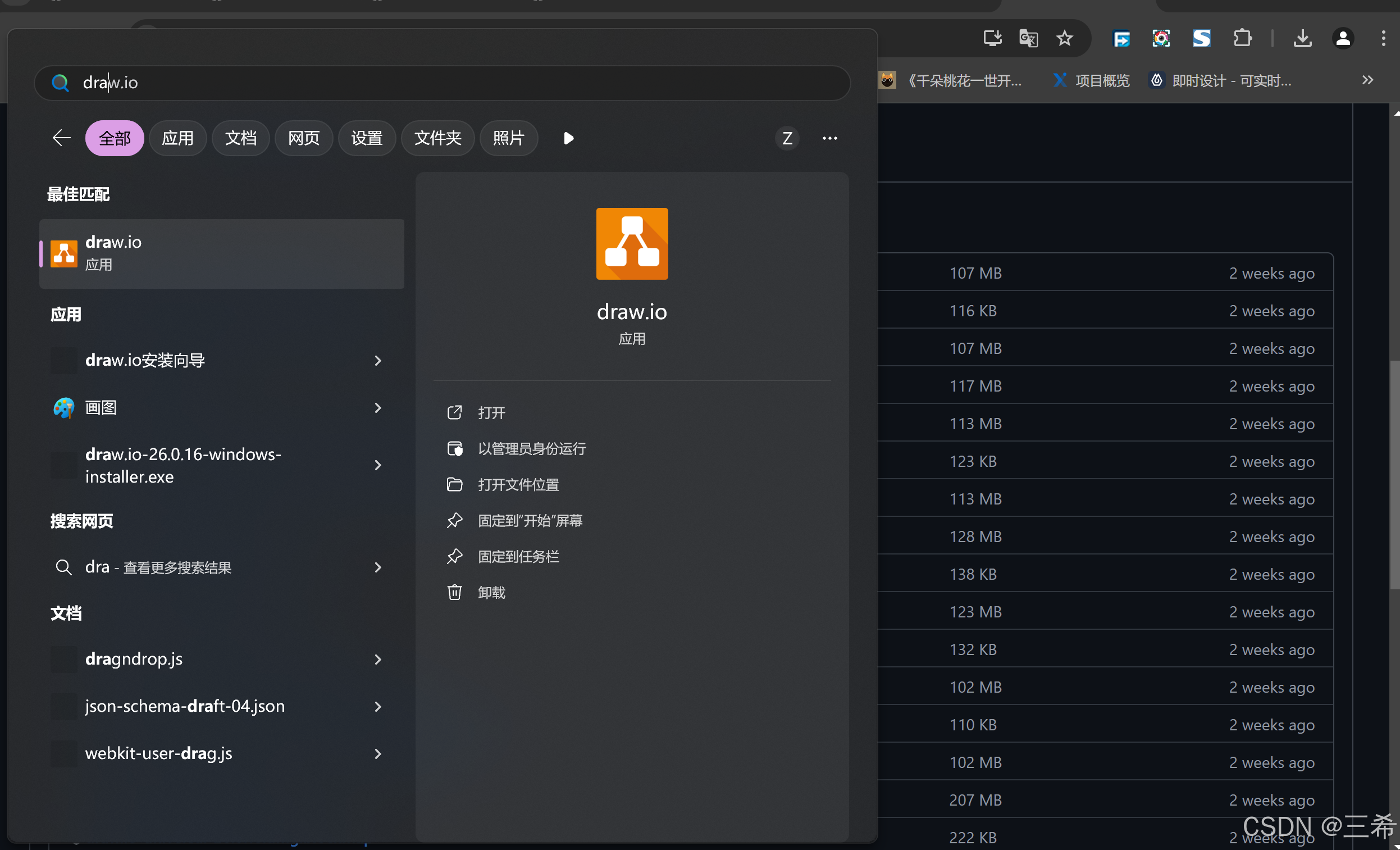1400x850 pixels.
Task: Toggle the bookmark star icon
Action: click(1064, 38)
